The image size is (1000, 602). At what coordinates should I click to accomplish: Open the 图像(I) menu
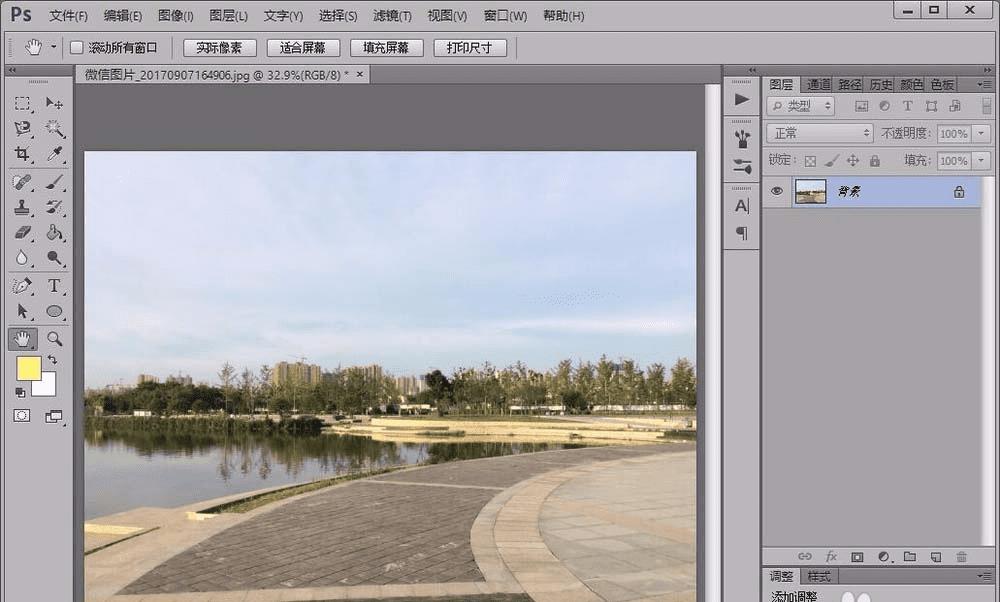pyautogui.click(x=175, y=16)
